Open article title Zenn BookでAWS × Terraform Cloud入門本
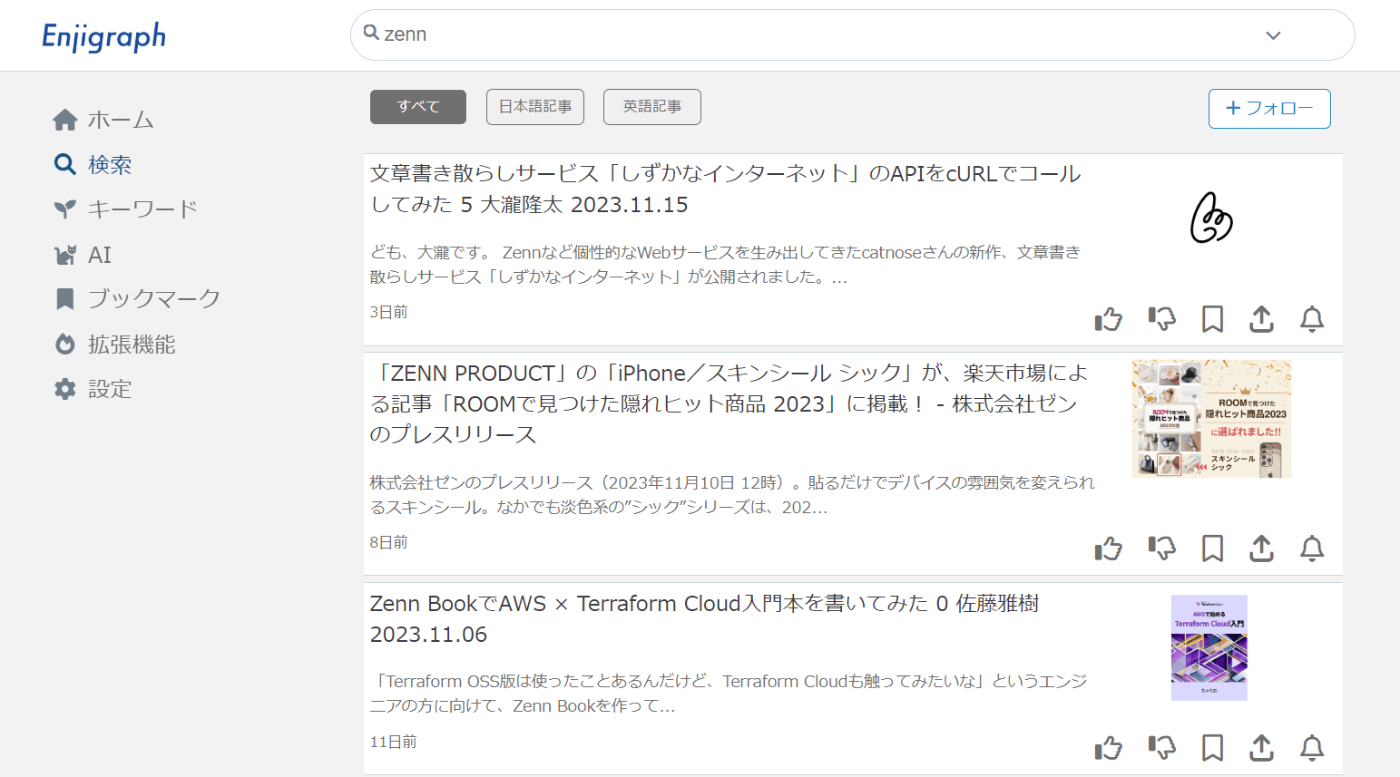This screenshot has width=1400, height=777. 704,619
